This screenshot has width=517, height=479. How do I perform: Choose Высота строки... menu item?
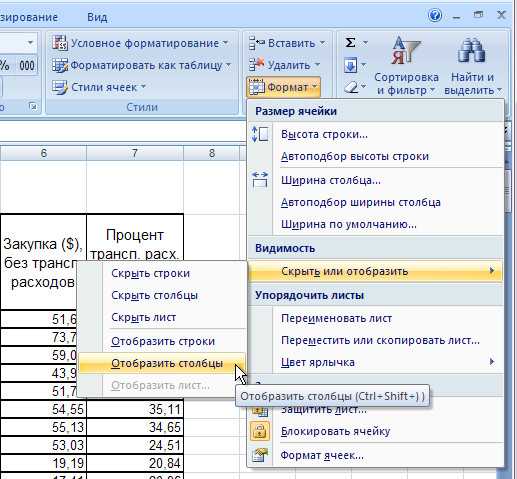375,134
